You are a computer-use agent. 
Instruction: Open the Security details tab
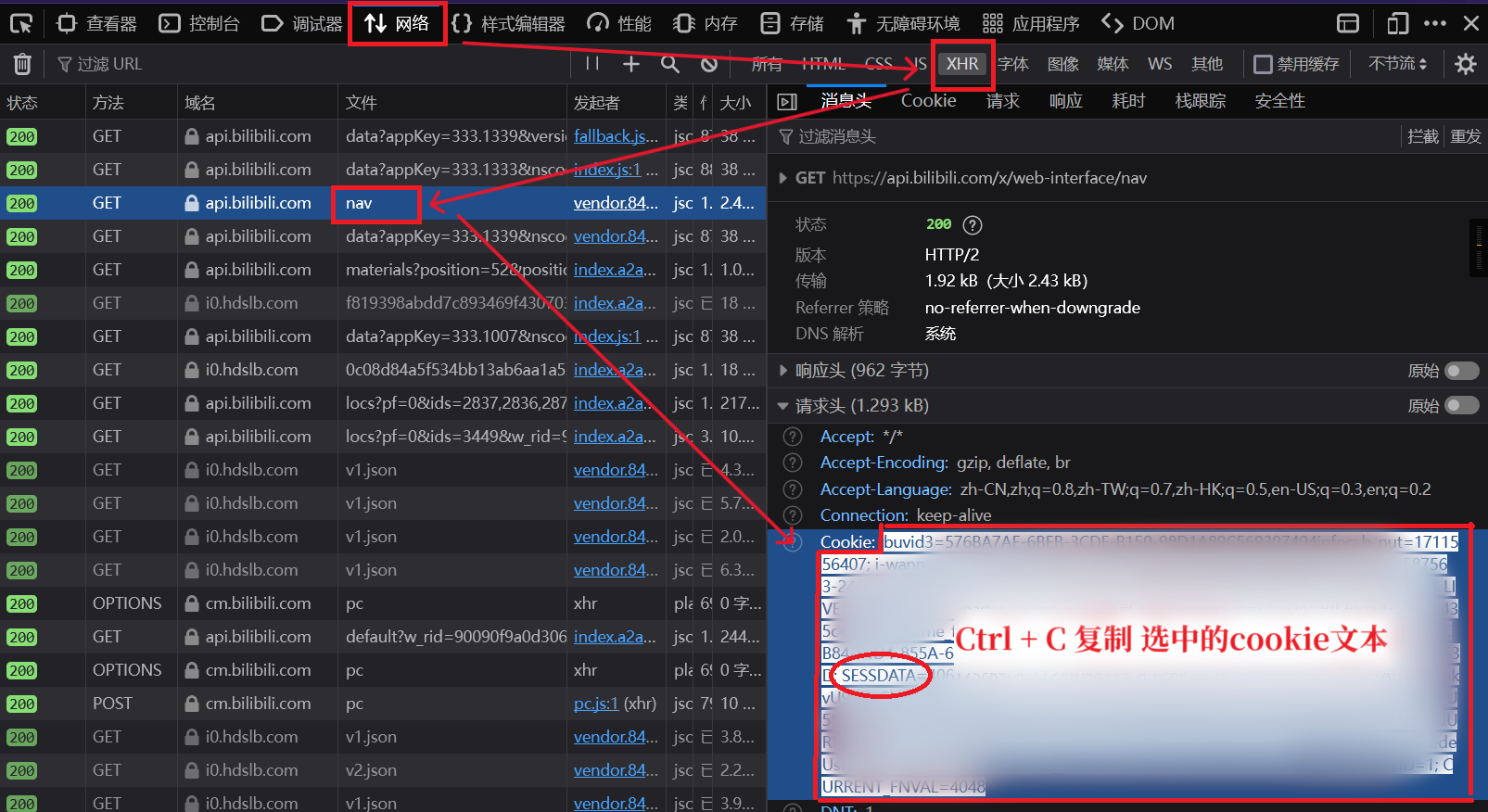click(1280, 101)
